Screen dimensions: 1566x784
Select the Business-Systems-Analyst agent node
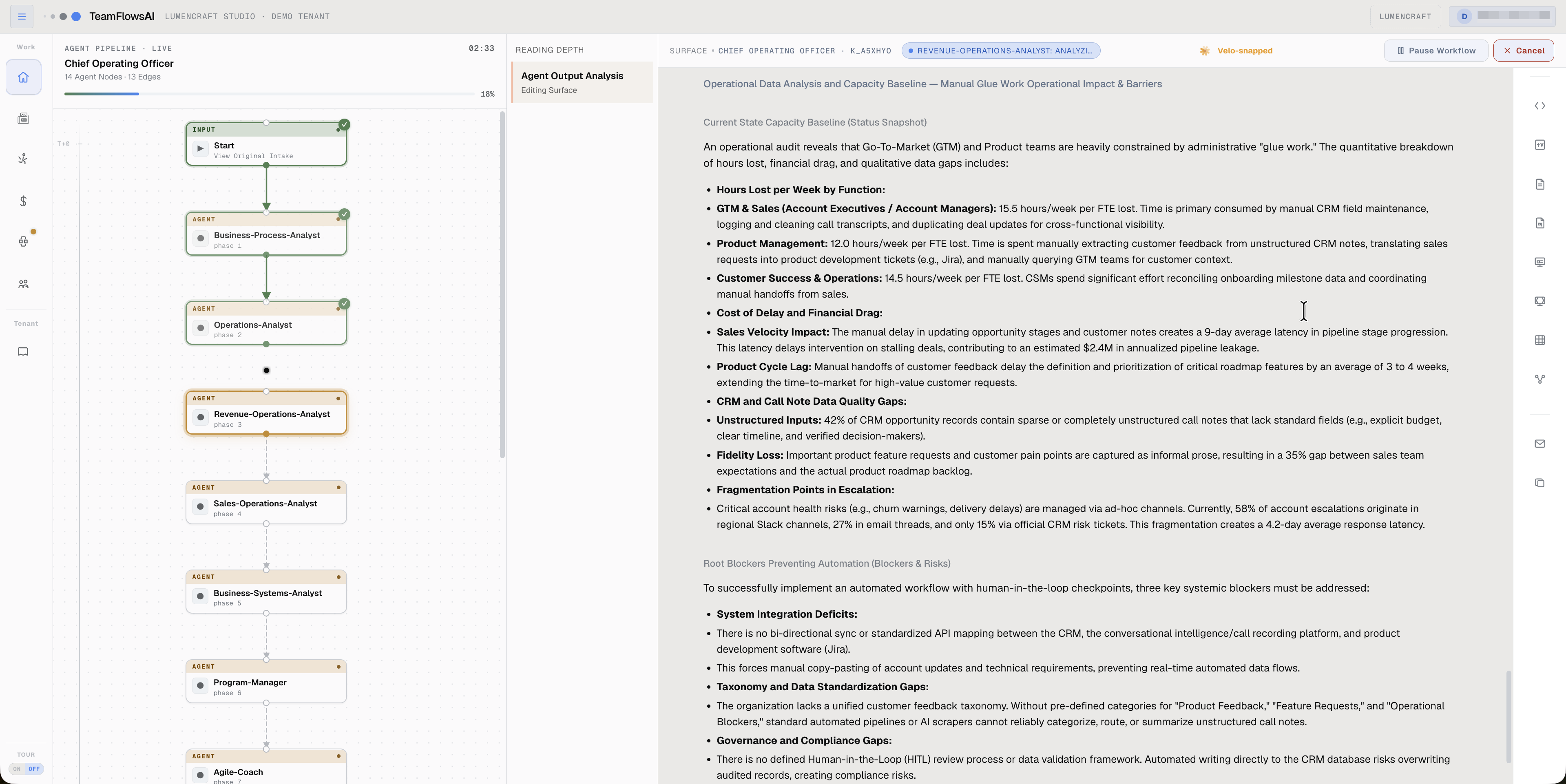click(x=266, y=591)
